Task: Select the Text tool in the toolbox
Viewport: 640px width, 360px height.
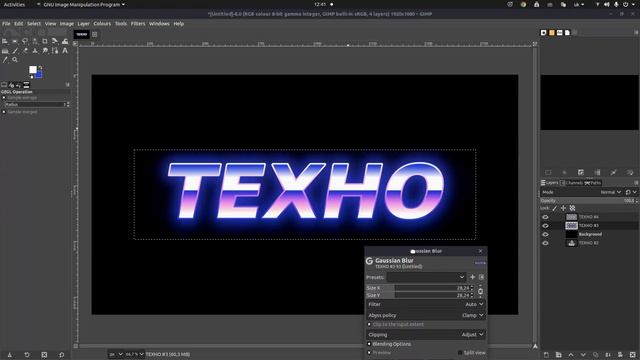Action: point(65,51)
